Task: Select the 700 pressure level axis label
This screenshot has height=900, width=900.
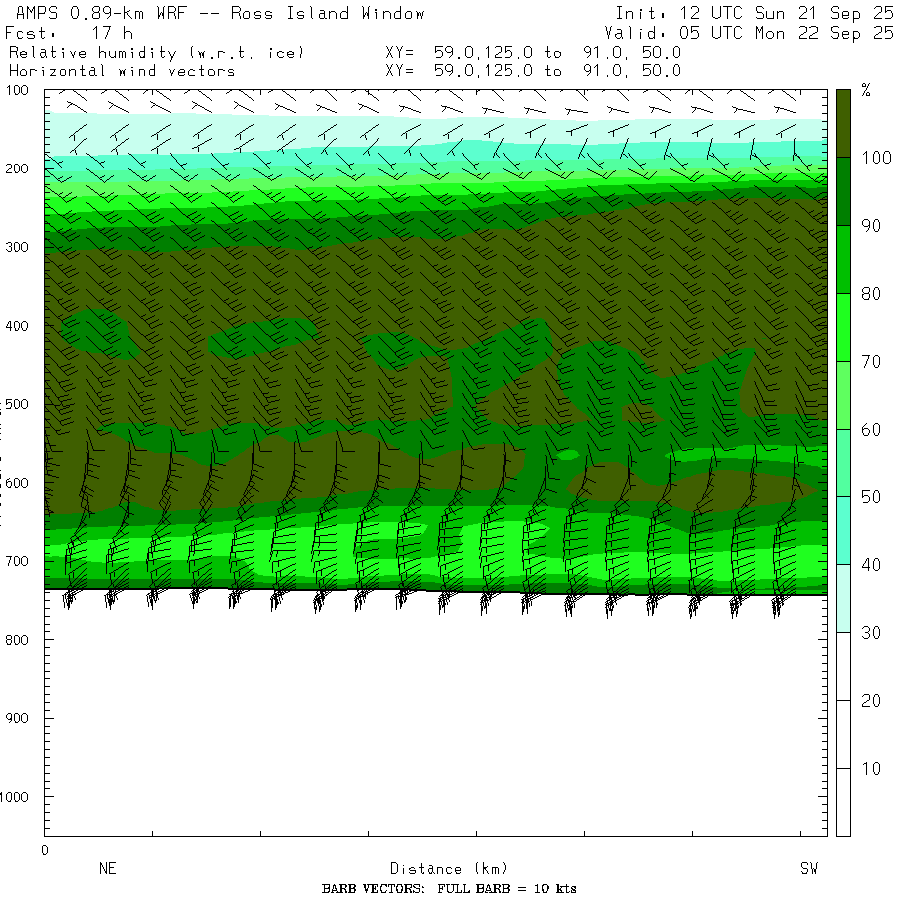Action: (x=17, y=561)
